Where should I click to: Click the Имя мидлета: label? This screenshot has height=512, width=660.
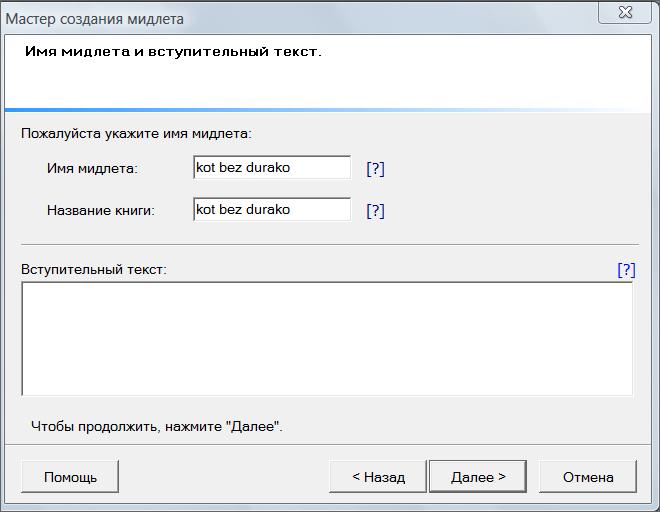click(92, 169)
